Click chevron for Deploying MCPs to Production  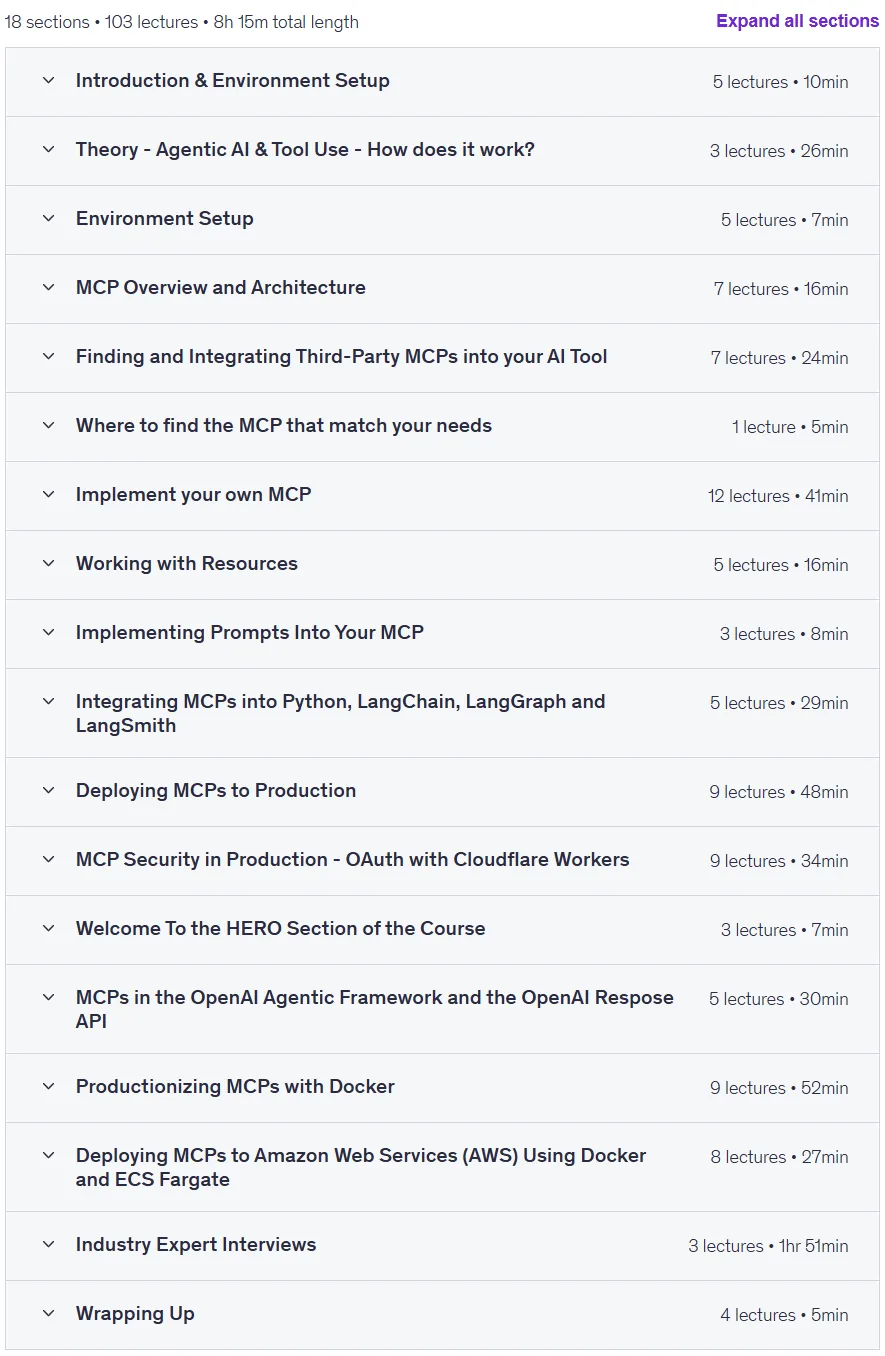point(48,791)
